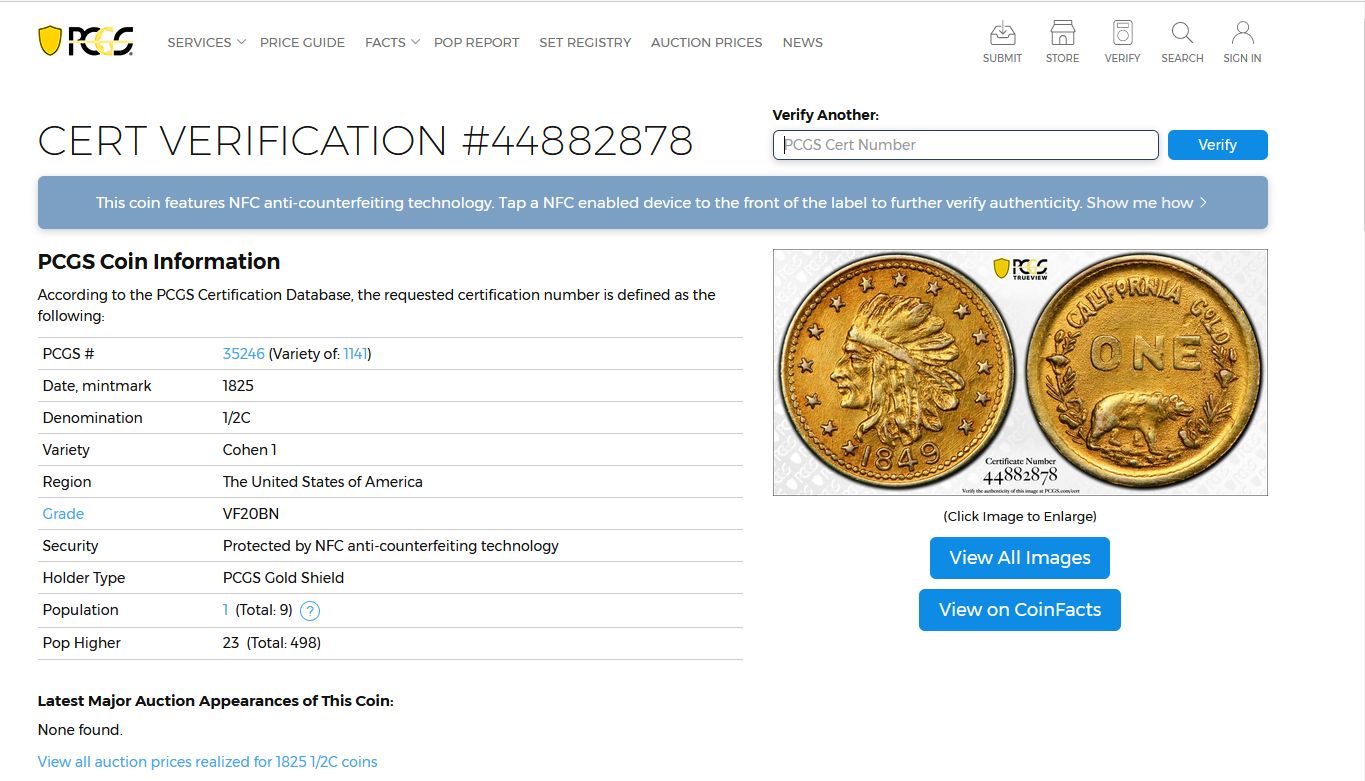The height and width of the screenshot is (781, 1365).
Task: Open variety 1141 link
Action: tap(355, 354)
